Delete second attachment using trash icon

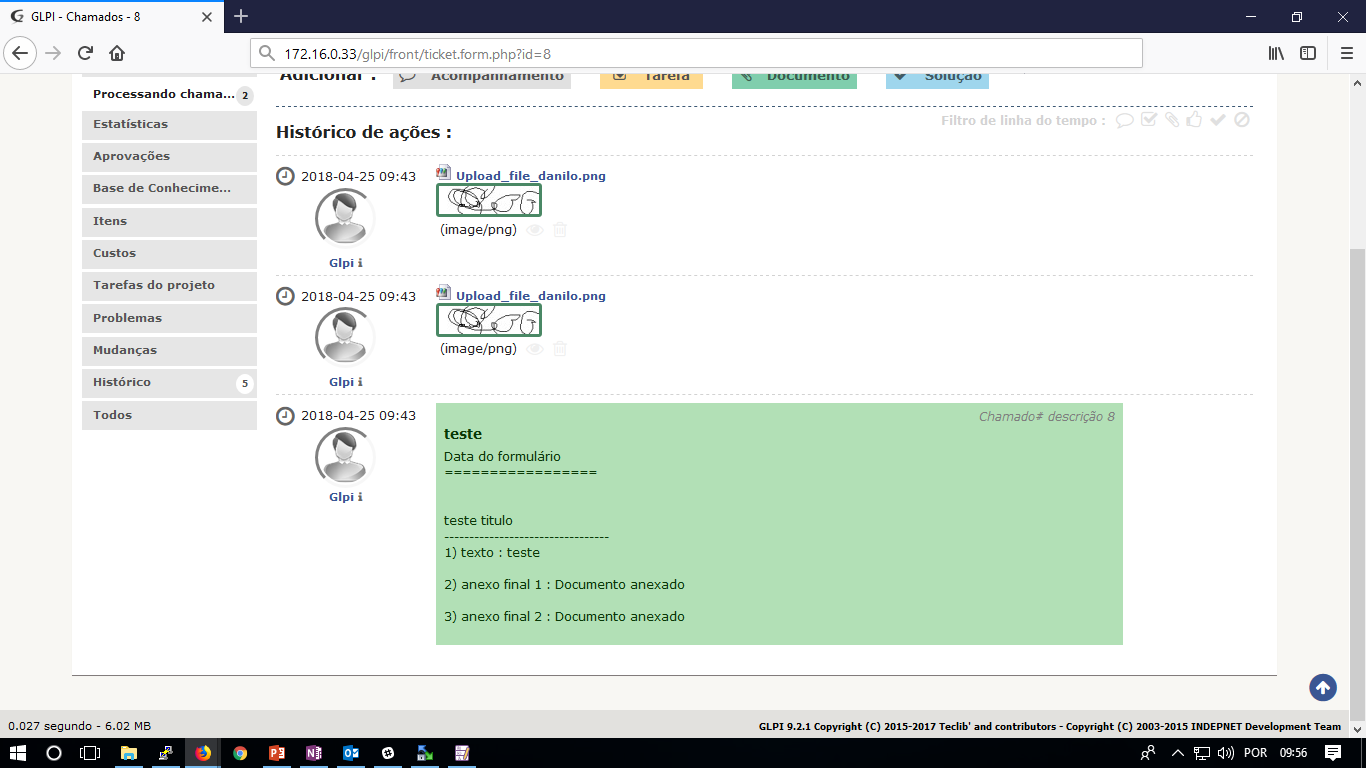559,349
